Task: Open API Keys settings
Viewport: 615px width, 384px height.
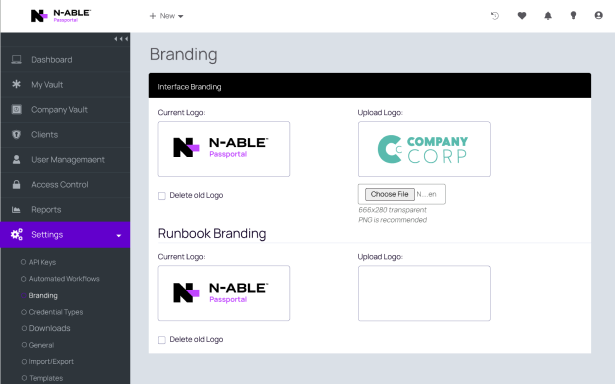Action: coord(42,262)
